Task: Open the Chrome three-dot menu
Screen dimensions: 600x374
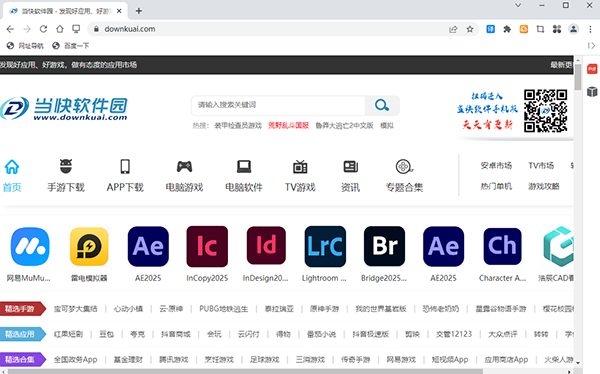Action: [x=590, y=29]
